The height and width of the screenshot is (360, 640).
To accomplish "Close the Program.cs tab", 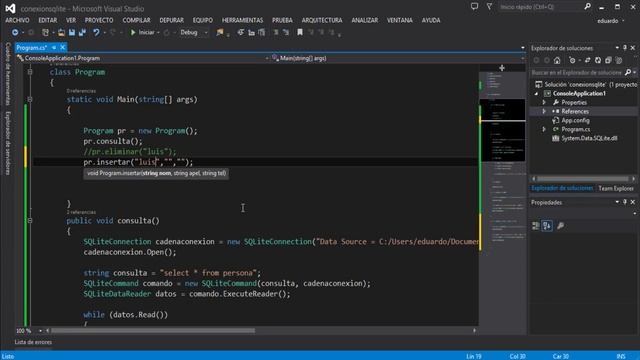I will [x=63, y=48].
